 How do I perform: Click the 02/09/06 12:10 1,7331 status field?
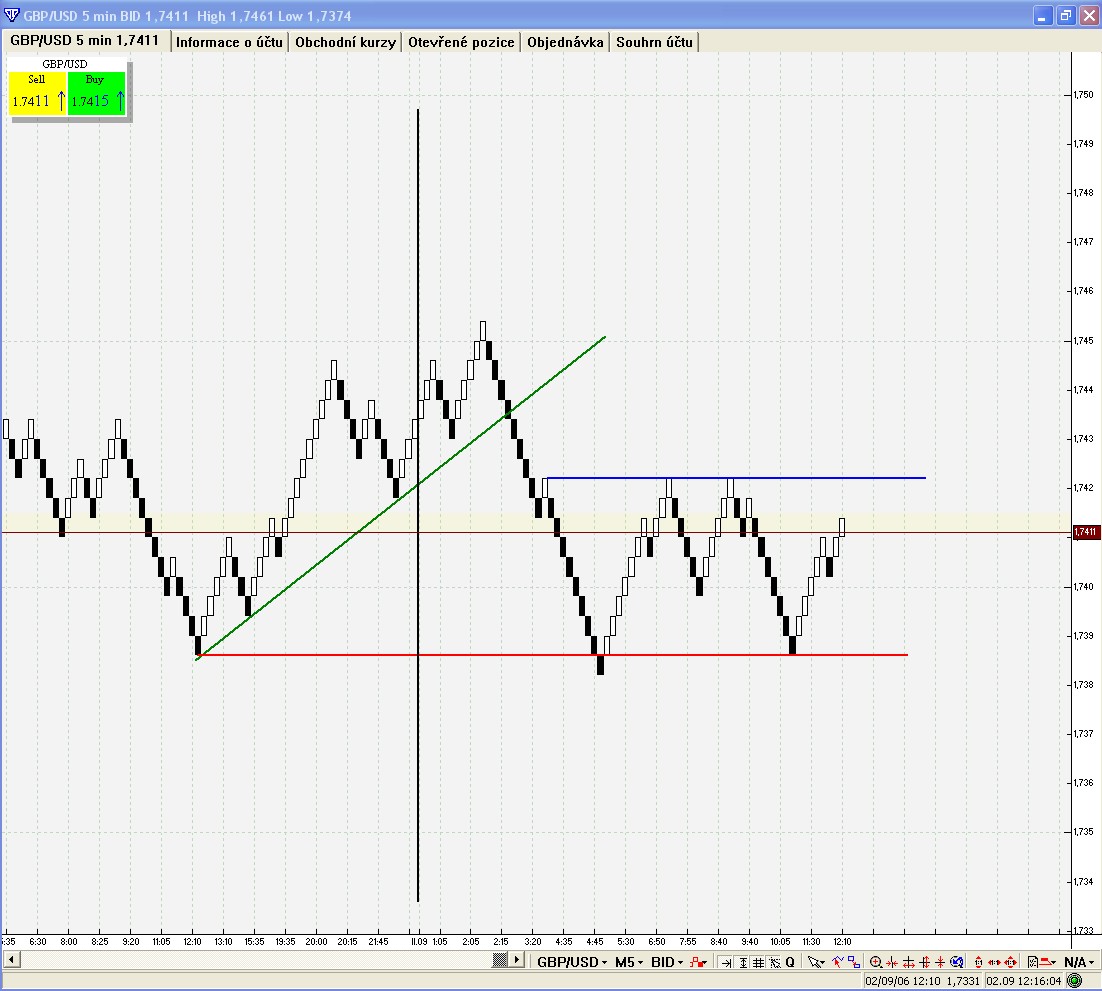(922, 981)
